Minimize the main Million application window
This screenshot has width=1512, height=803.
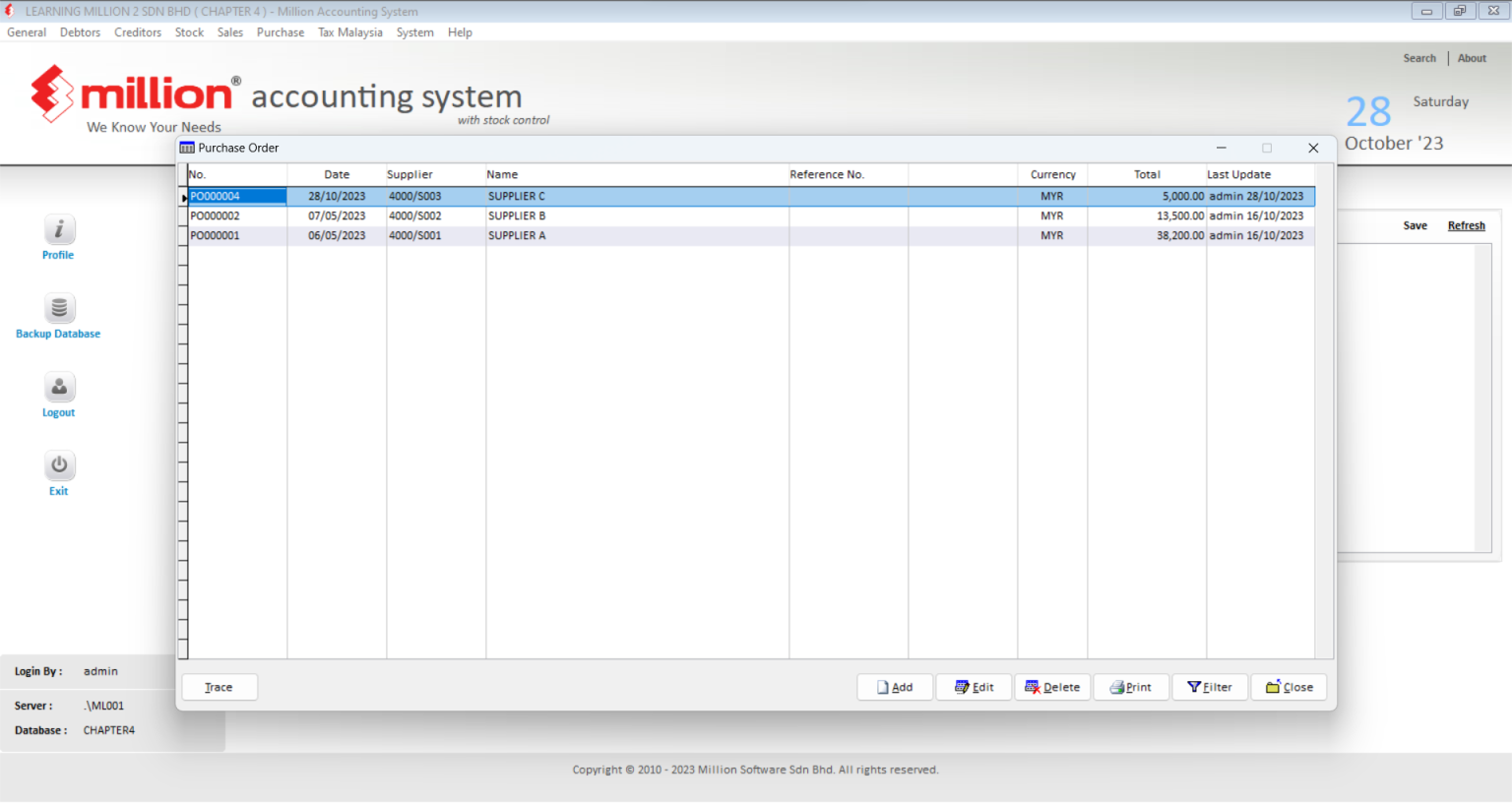[1426, 11]
